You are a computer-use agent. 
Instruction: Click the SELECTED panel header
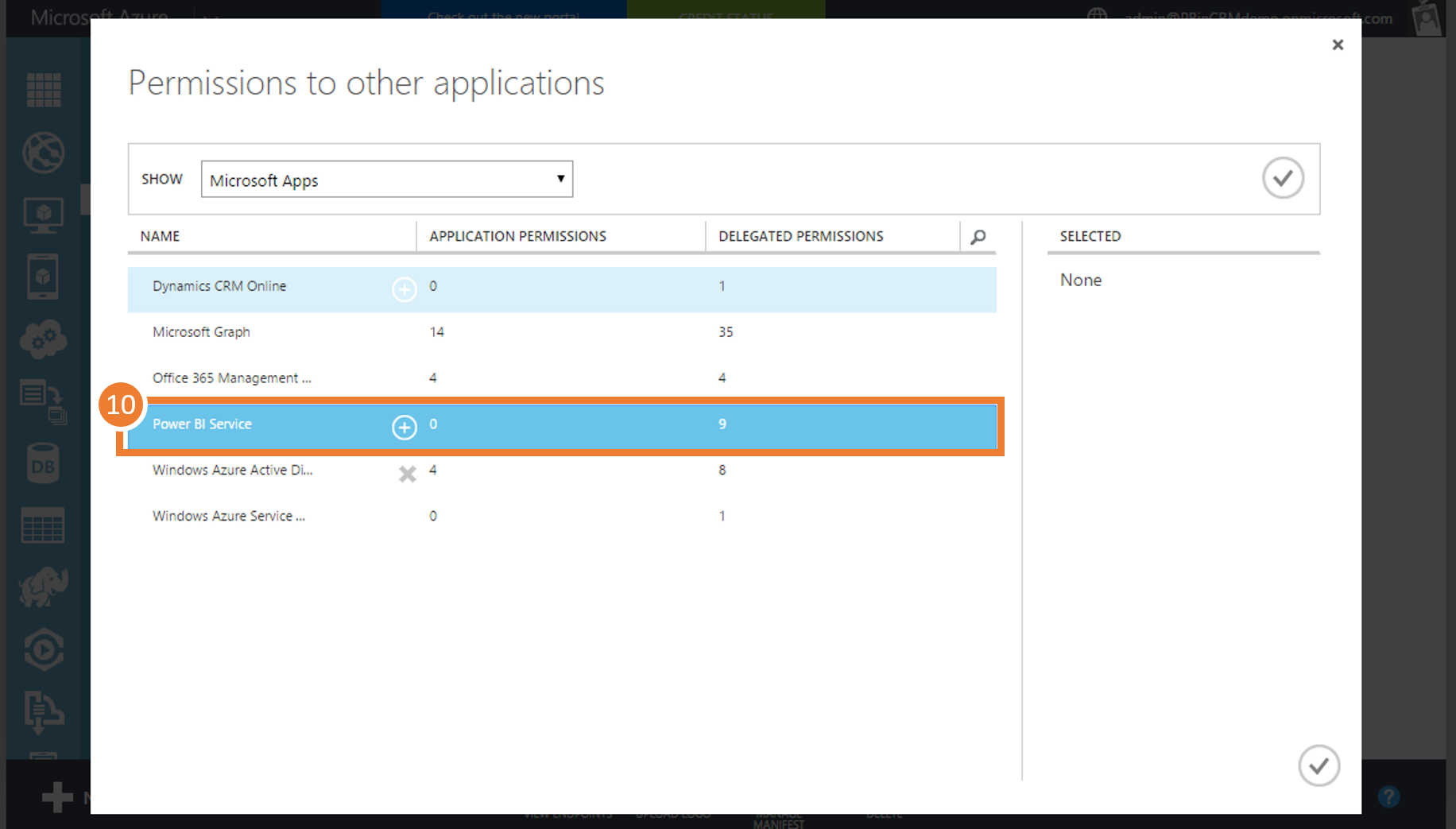1090,237
